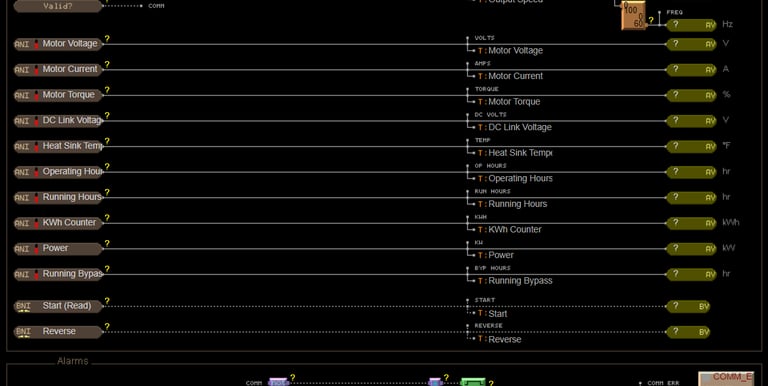Open the Running Bypass trend block

pyautogui.click(x=515, y=281)
